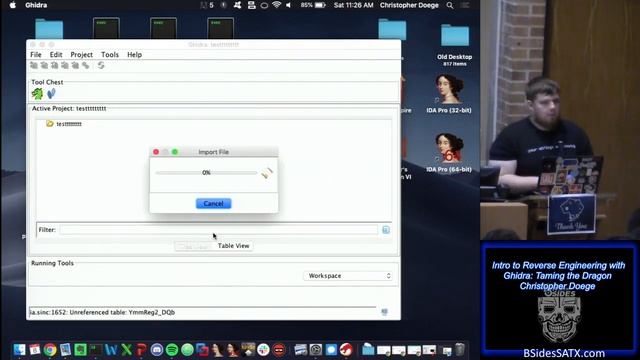Open Slack from the Dock
This screenshot has height=360, width=640.
coord(263,350)
